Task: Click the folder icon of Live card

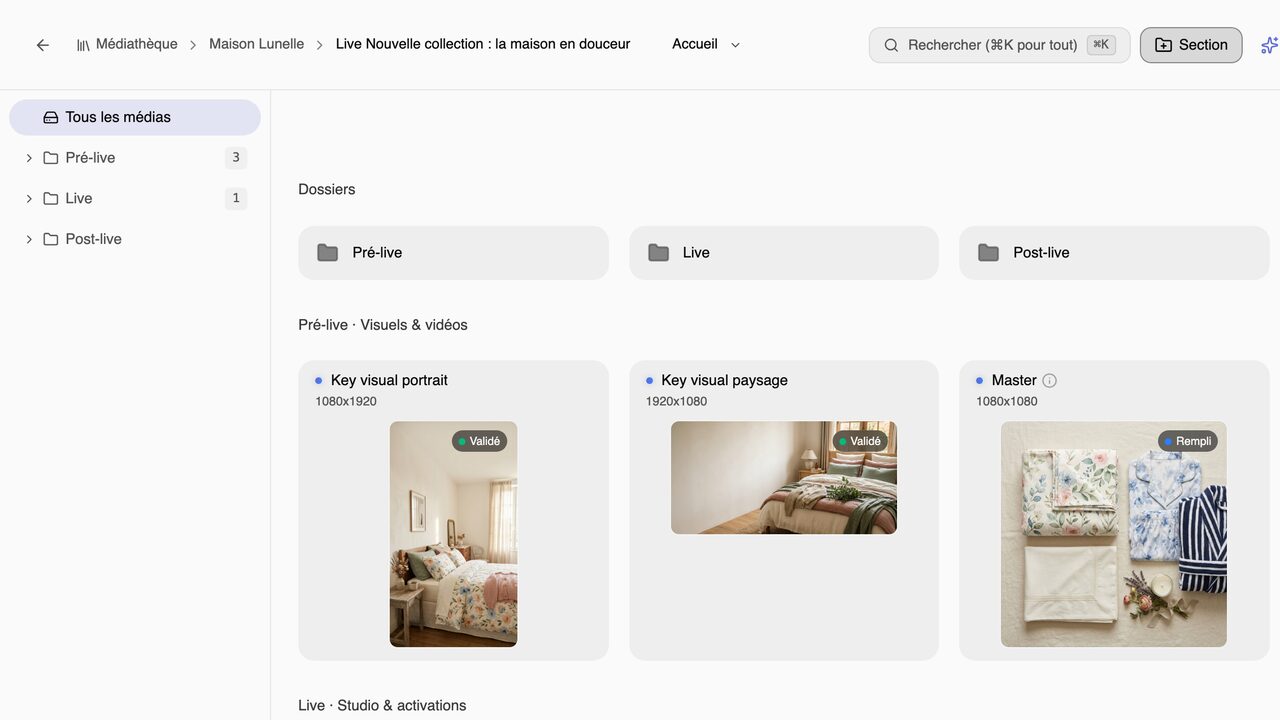Action: point(658,252)
